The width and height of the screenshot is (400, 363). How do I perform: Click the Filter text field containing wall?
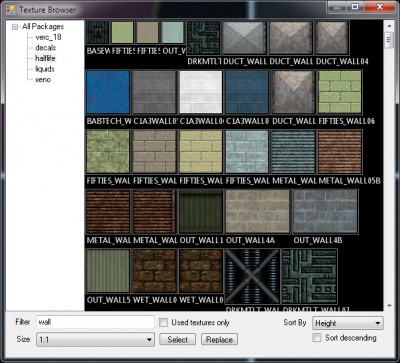point(95,322)
